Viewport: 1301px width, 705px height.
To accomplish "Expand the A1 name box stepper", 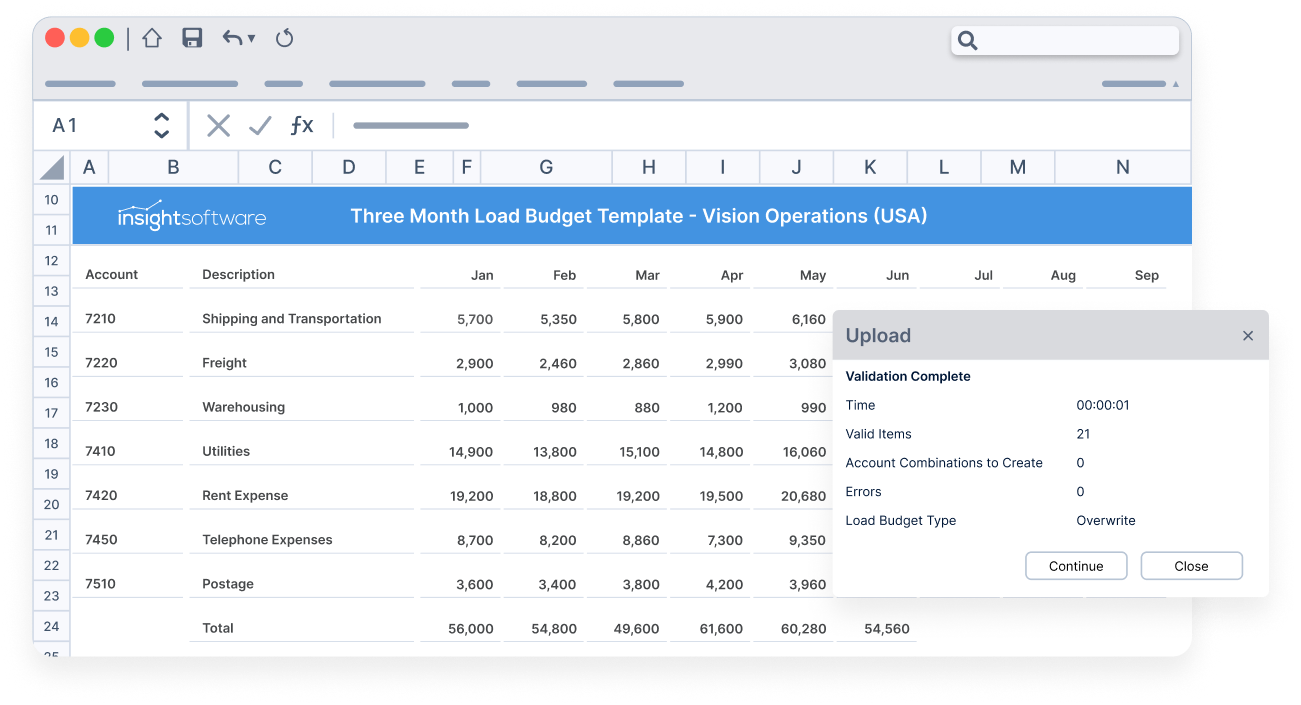I will [161, 125].
